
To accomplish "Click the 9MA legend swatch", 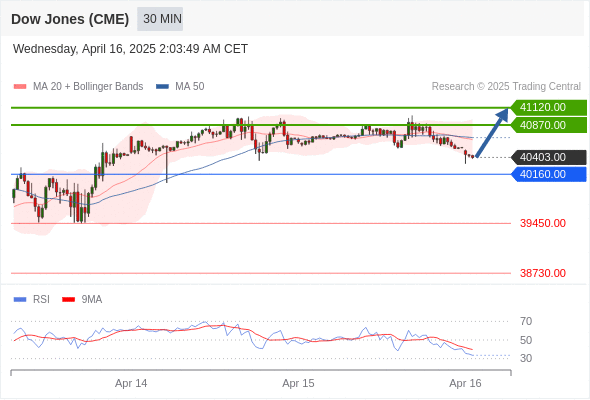I will (68, 300).
